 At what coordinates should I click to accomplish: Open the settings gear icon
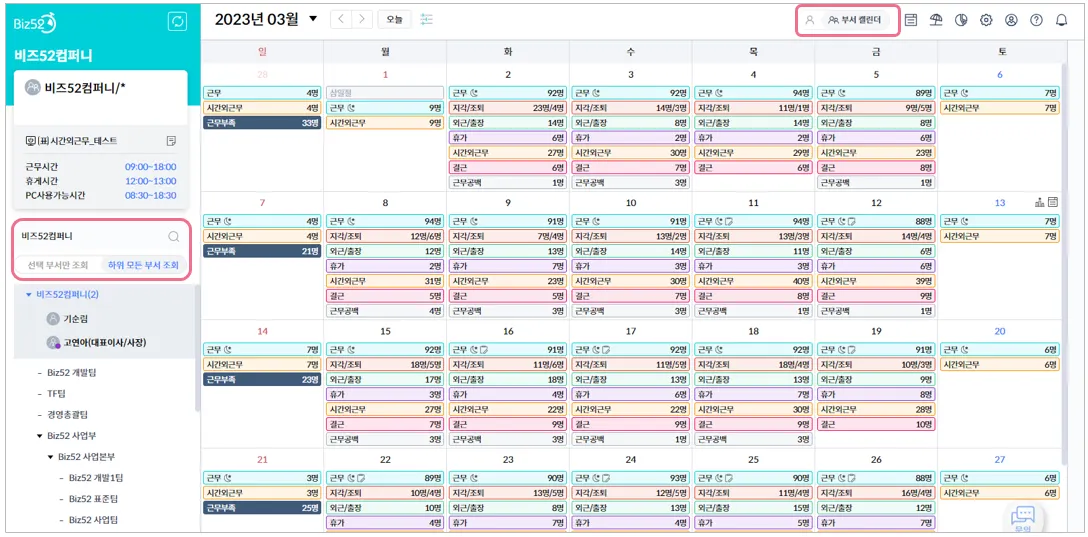point(986,20)
